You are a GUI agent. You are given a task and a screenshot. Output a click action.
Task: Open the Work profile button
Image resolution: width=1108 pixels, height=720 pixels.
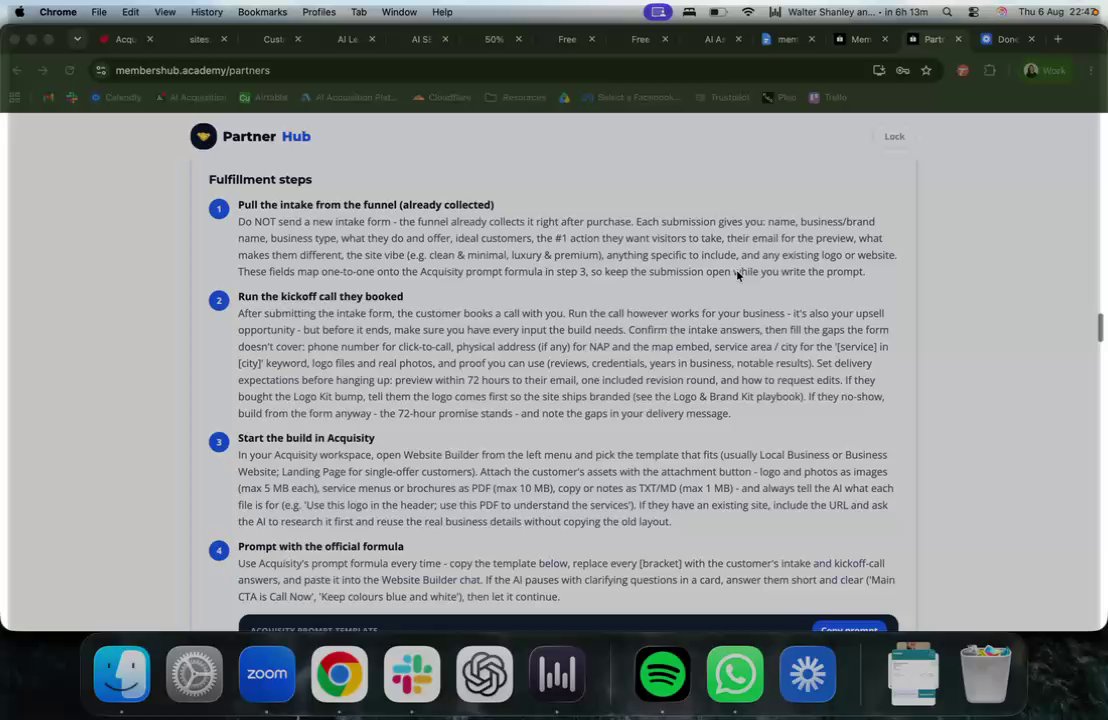click(1045, 70)
